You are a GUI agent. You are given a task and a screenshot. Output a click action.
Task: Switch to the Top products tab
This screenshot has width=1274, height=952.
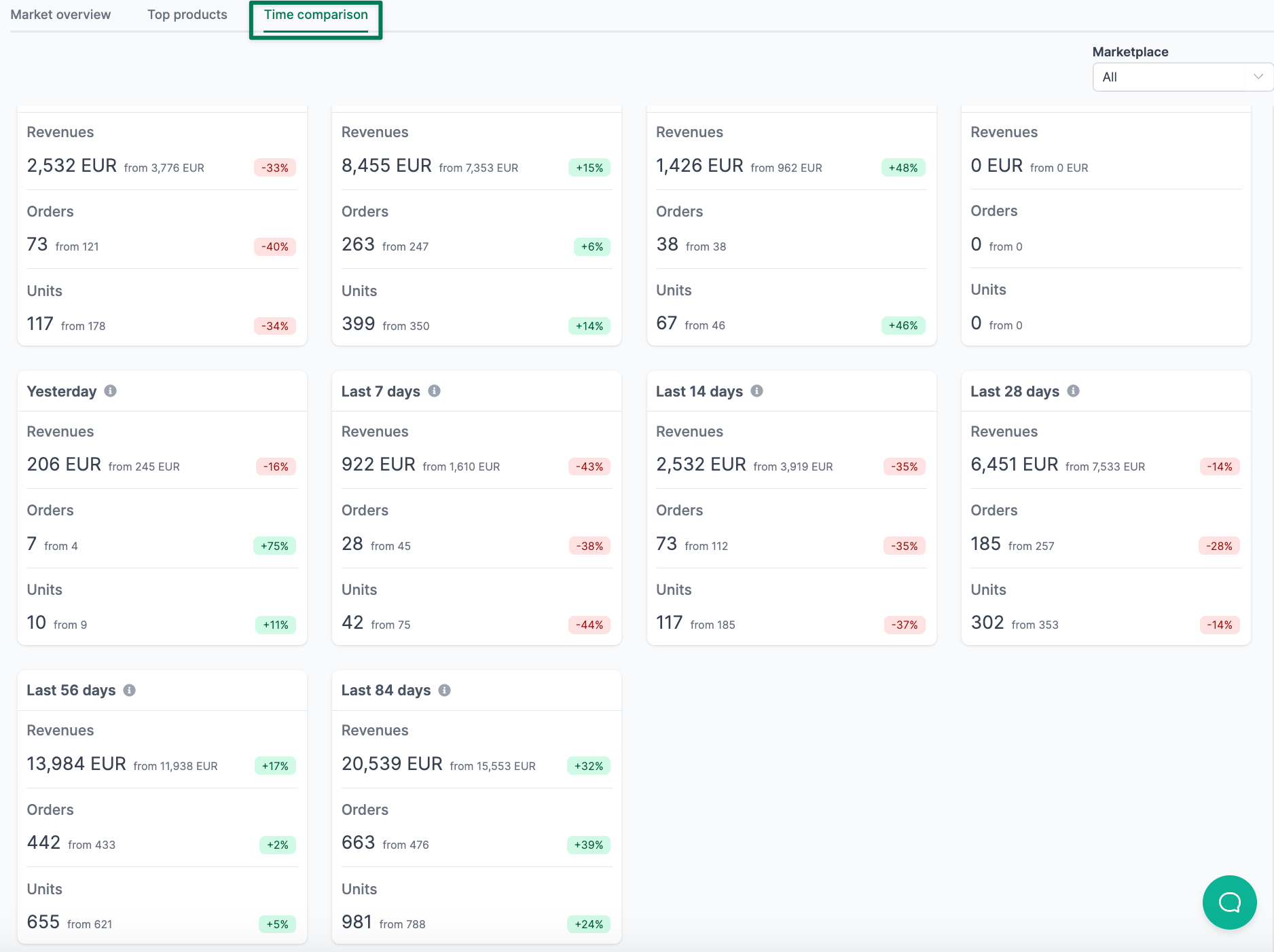[187, 14]
